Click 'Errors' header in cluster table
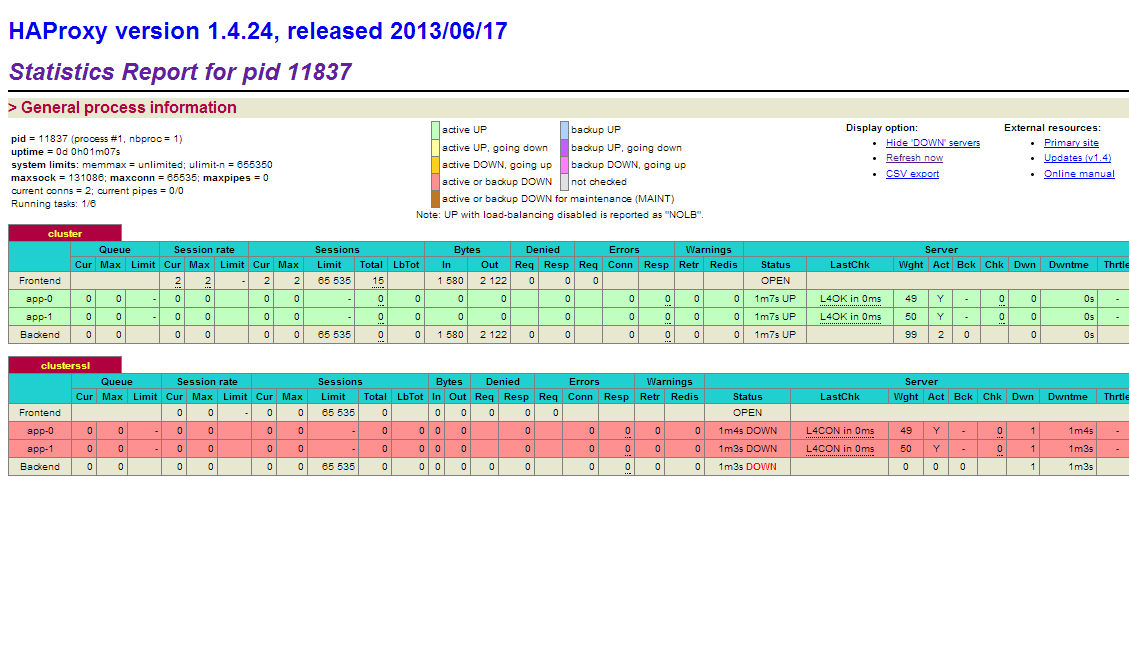The image size is (1129, 664). click(x=624, y=250)
